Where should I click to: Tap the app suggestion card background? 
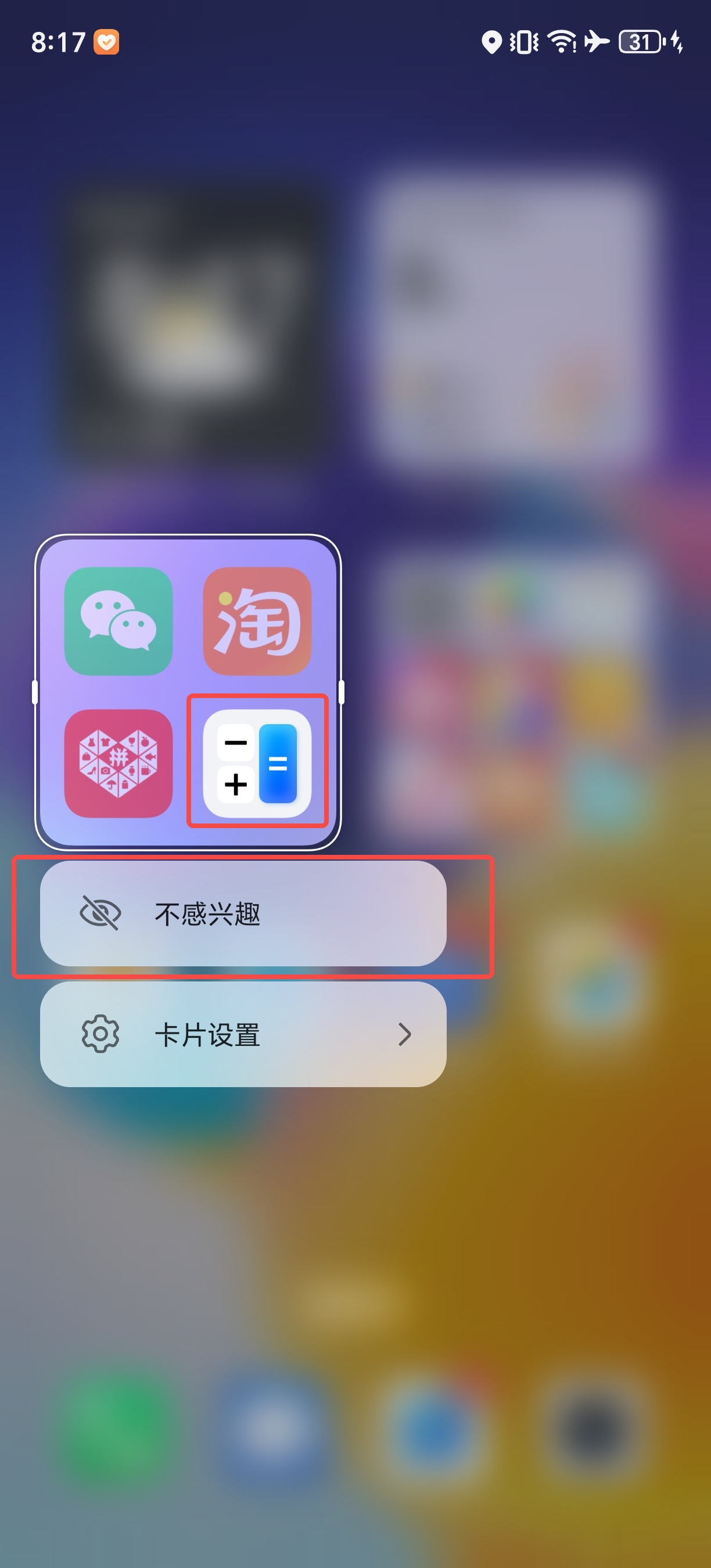pos(188,692)
